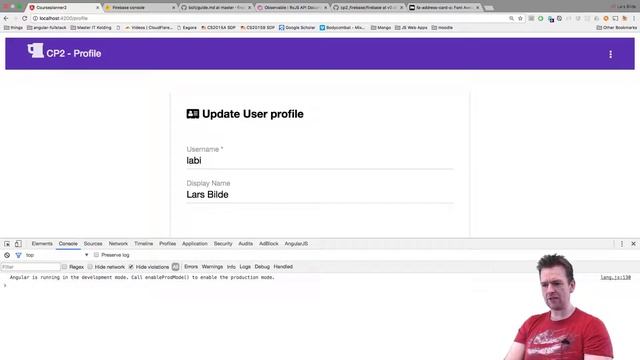Open the things bookmarks folder

point(13,28)
